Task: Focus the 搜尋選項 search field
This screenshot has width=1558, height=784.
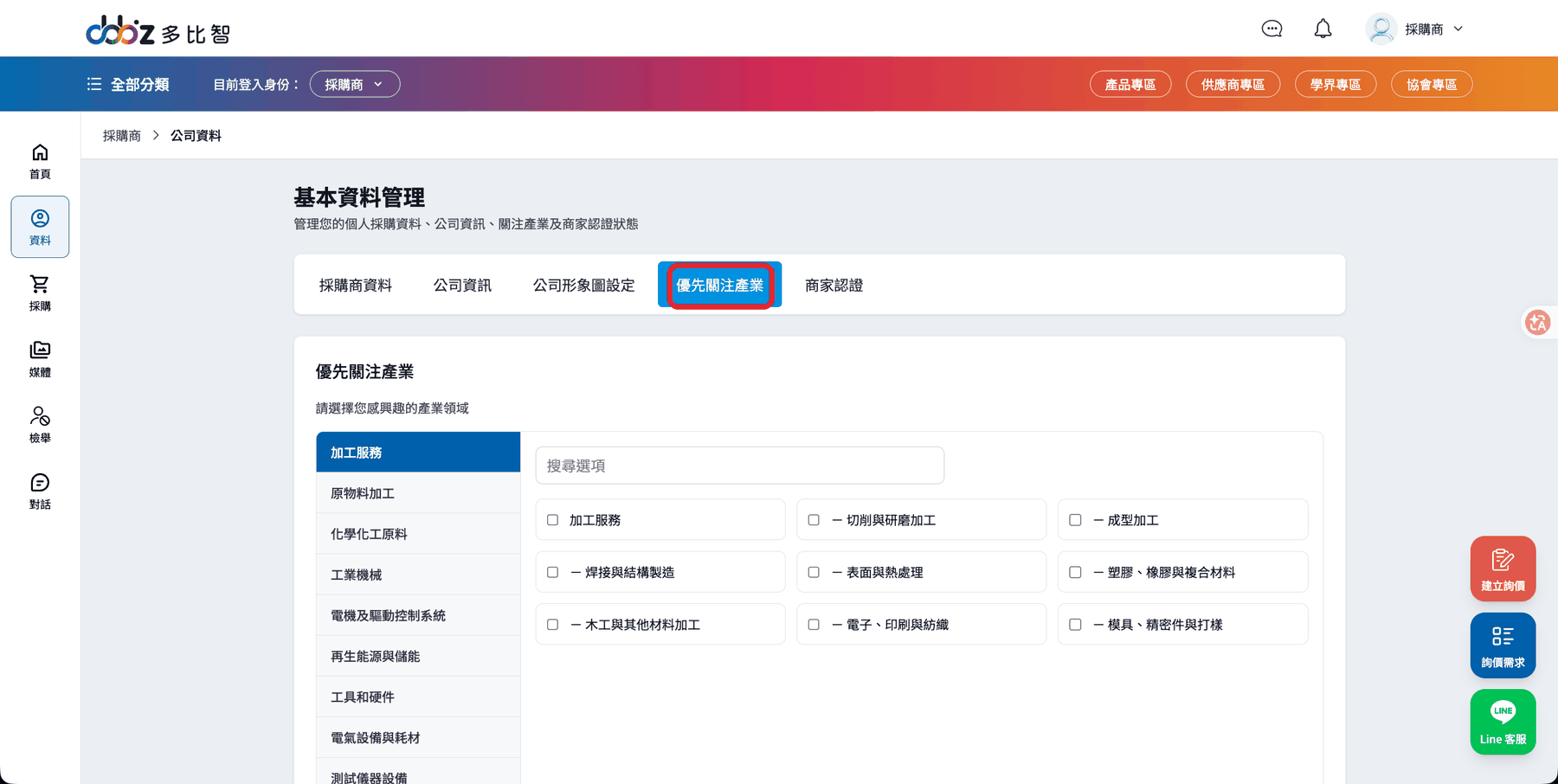Action: point(740,466)
